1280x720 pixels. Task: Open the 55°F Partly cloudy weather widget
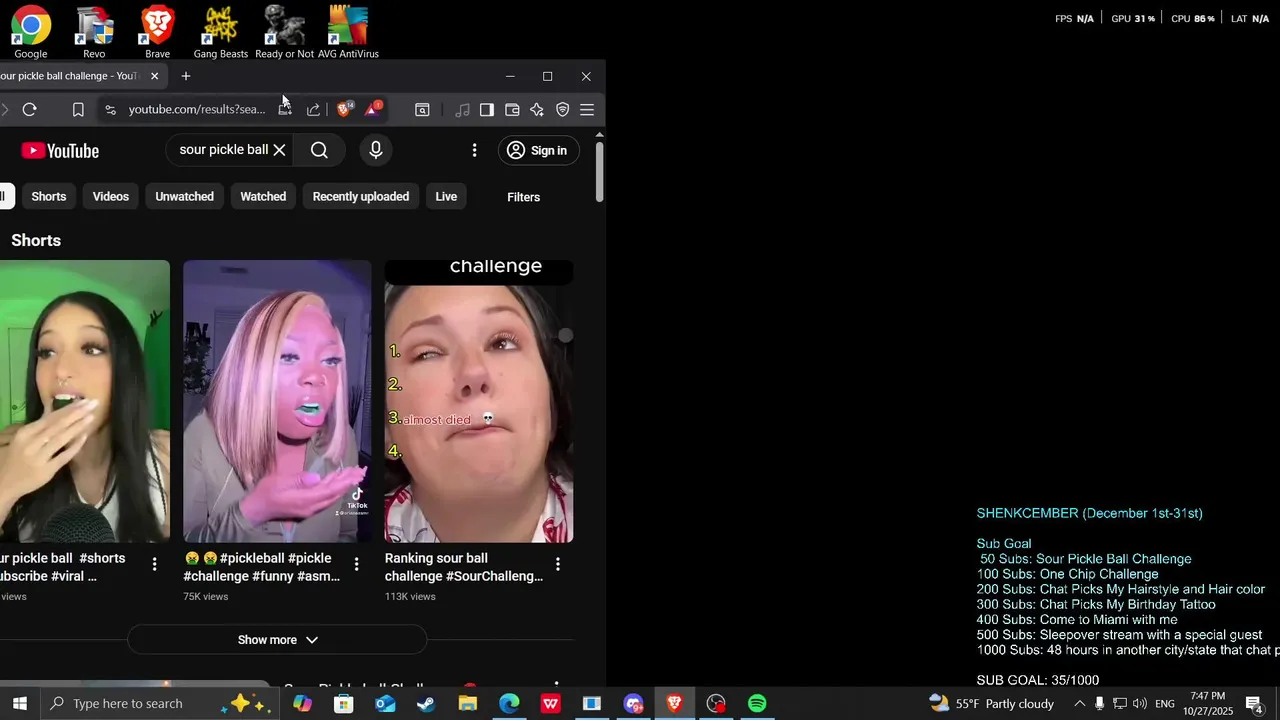991,704
